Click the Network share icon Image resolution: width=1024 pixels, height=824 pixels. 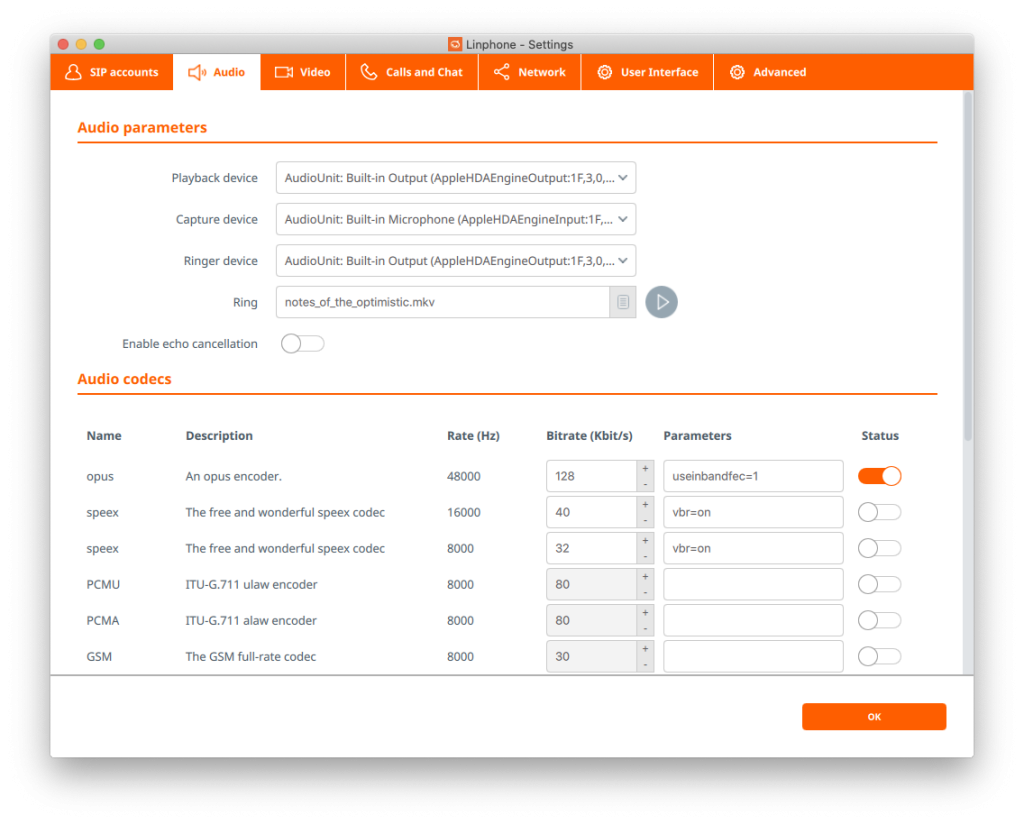click(x=501, y=72)
